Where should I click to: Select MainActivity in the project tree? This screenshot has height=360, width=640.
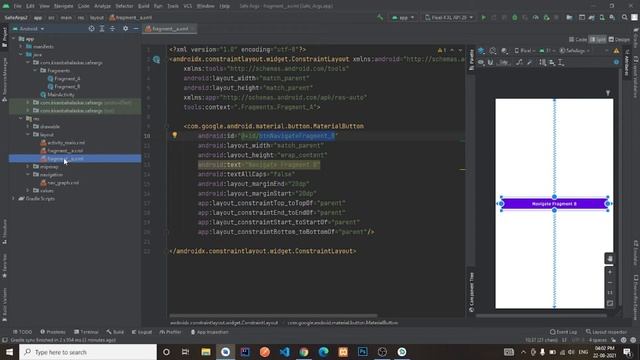[x=58, y=94]
